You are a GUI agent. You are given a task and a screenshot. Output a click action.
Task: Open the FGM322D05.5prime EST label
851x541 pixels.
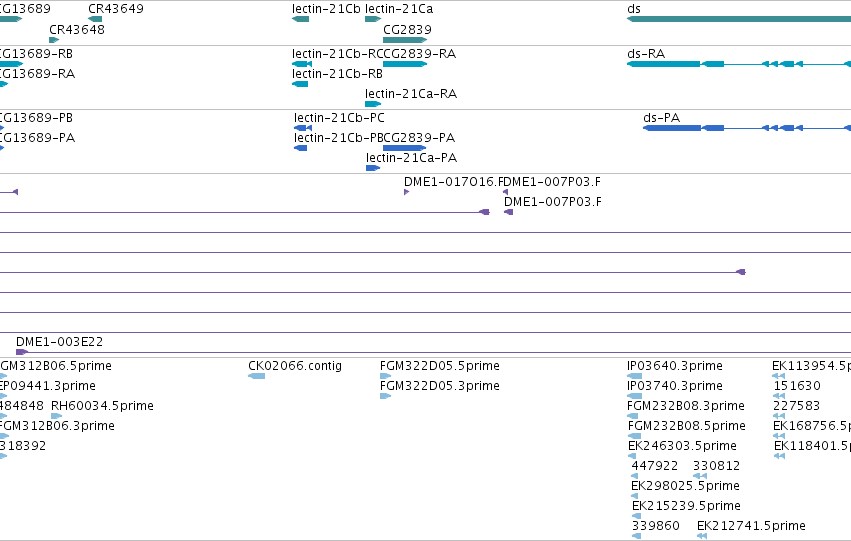click(x=440, y=366)
